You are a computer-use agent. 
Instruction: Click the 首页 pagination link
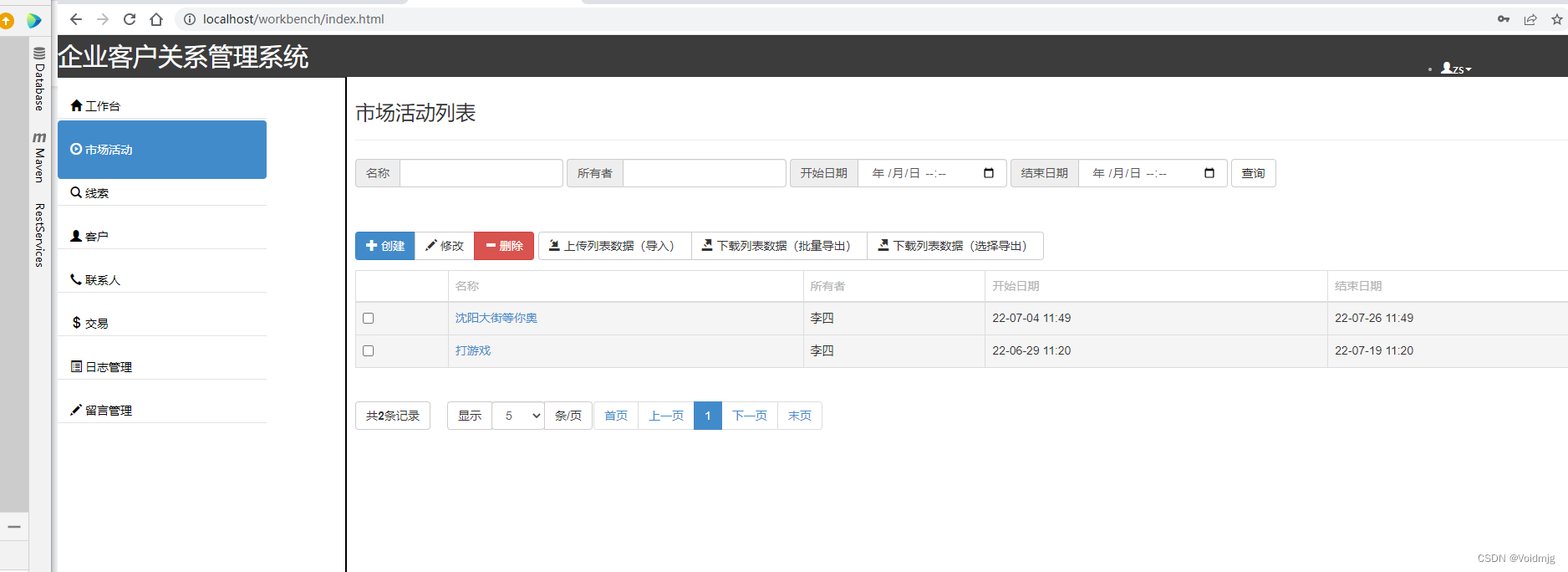click(616, 416)
